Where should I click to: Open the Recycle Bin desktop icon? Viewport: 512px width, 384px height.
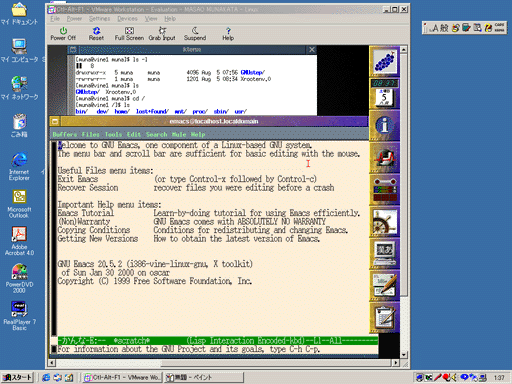(19, 126)
